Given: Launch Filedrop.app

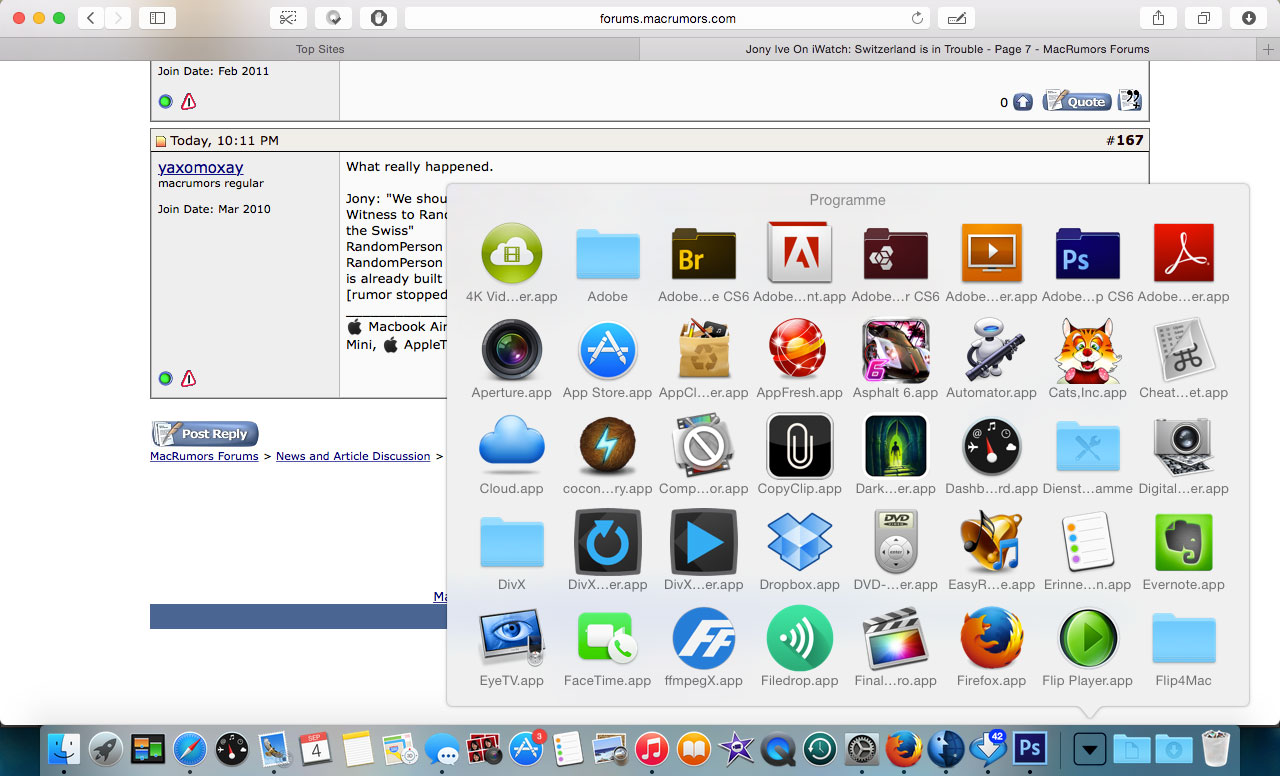Looking at the screenshot, I should [x=800, y=637].
